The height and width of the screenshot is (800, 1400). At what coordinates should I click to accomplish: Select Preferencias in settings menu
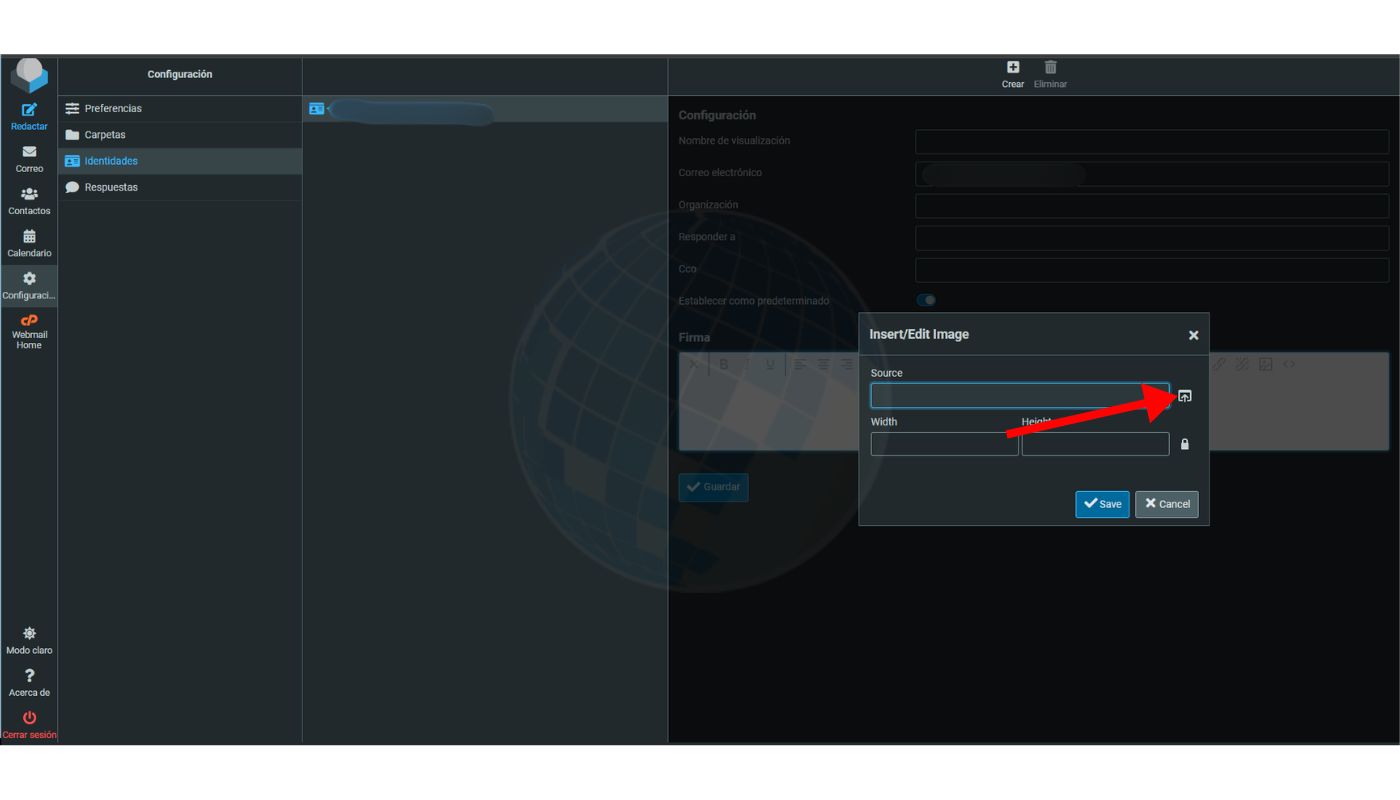pyautogui.click(x=113, y=108)
